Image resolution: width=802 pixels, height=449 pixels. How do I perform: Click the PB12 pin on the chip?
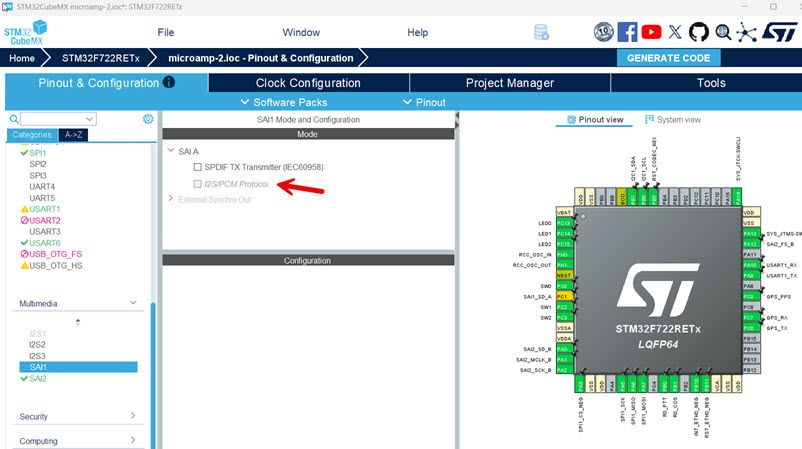[751, 370]
